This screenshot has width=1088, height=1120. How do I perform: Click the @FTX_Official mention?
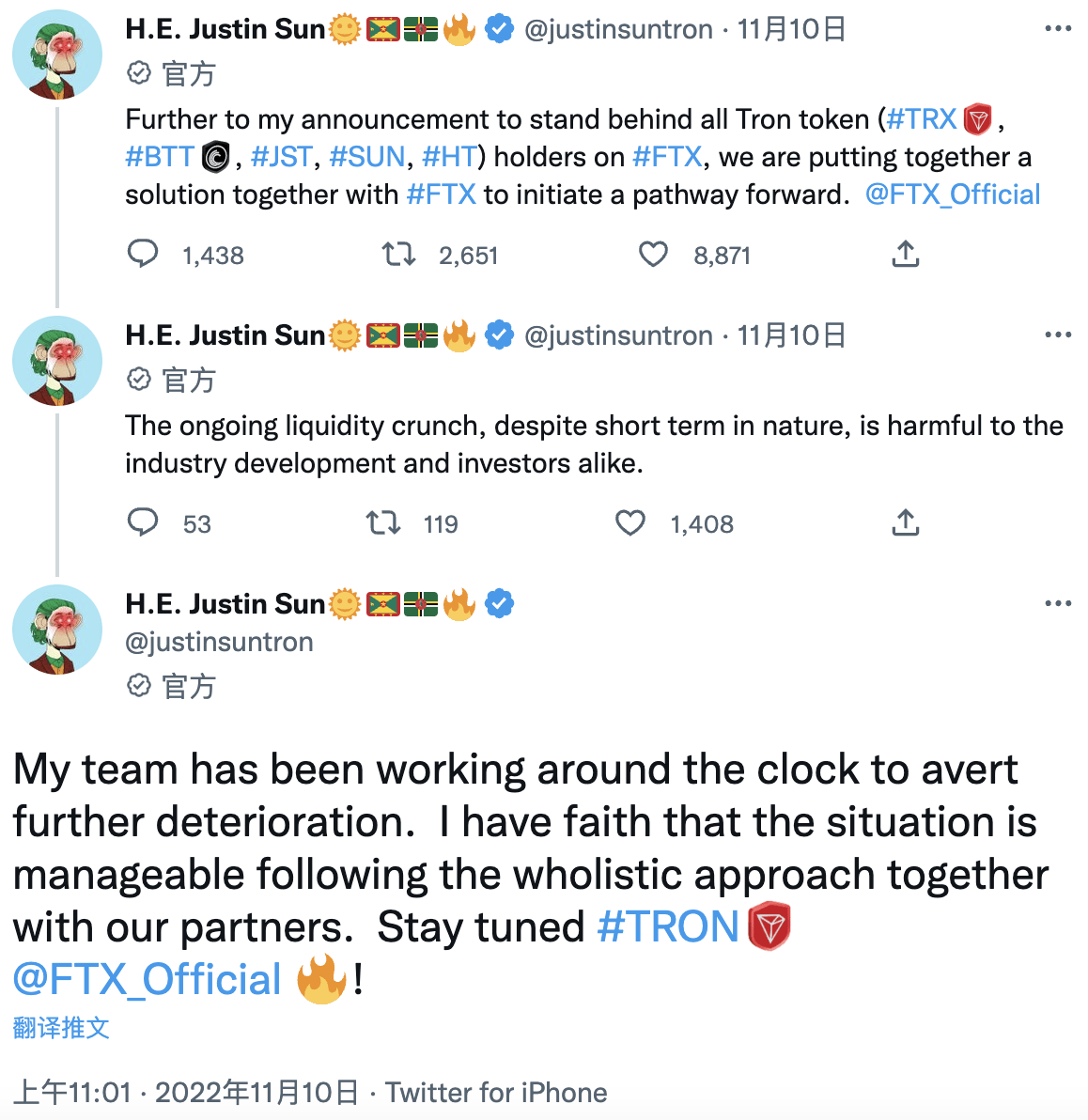point(953,194)
